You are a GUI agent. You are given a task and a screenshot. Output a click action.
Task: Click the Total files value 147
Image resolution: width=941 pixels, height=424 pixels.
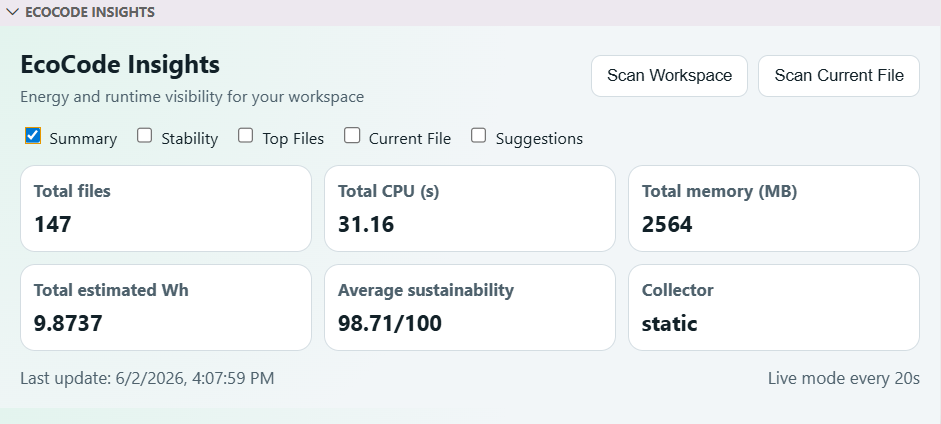click(52, 224)
